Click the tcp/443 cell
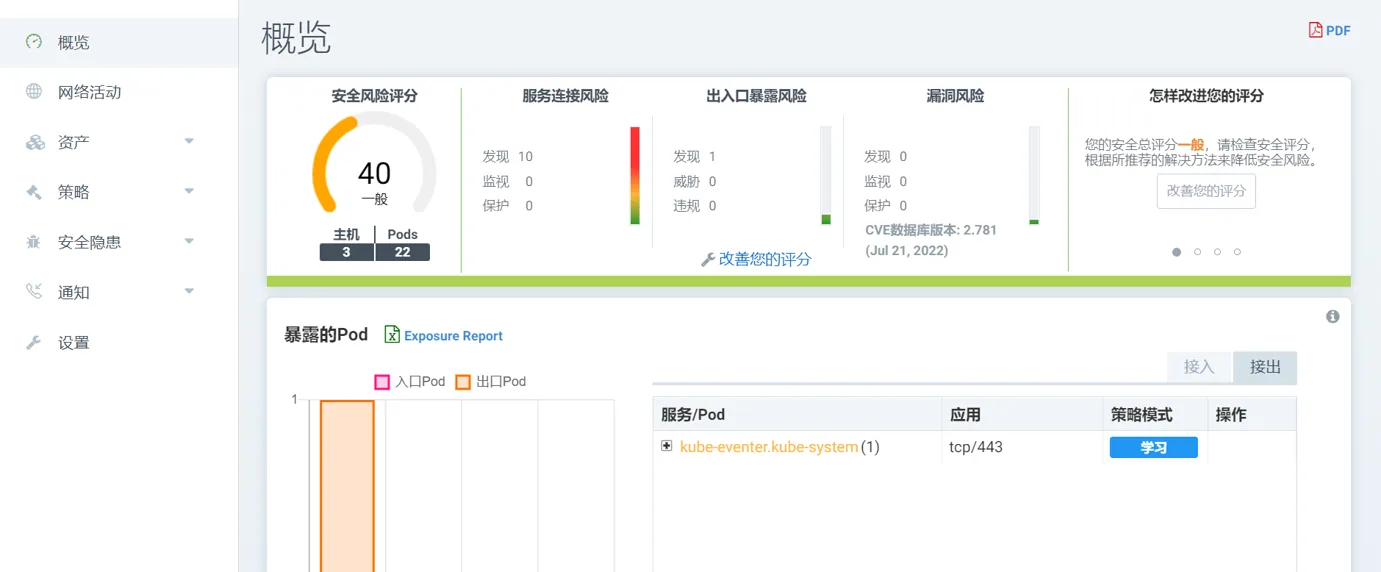This screenshot has height=572, width=1381. click(x=976, y=447)
